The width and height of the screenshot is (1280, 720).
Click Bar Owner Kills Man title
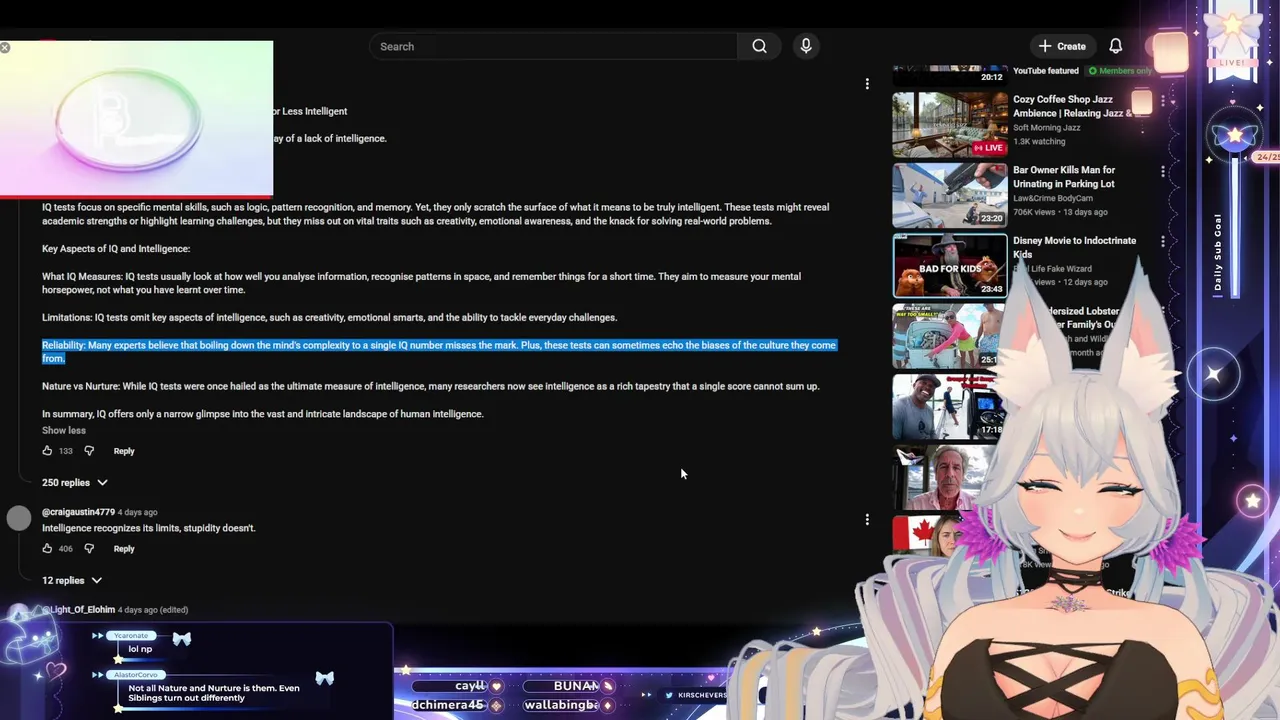tap(1064, 177)
